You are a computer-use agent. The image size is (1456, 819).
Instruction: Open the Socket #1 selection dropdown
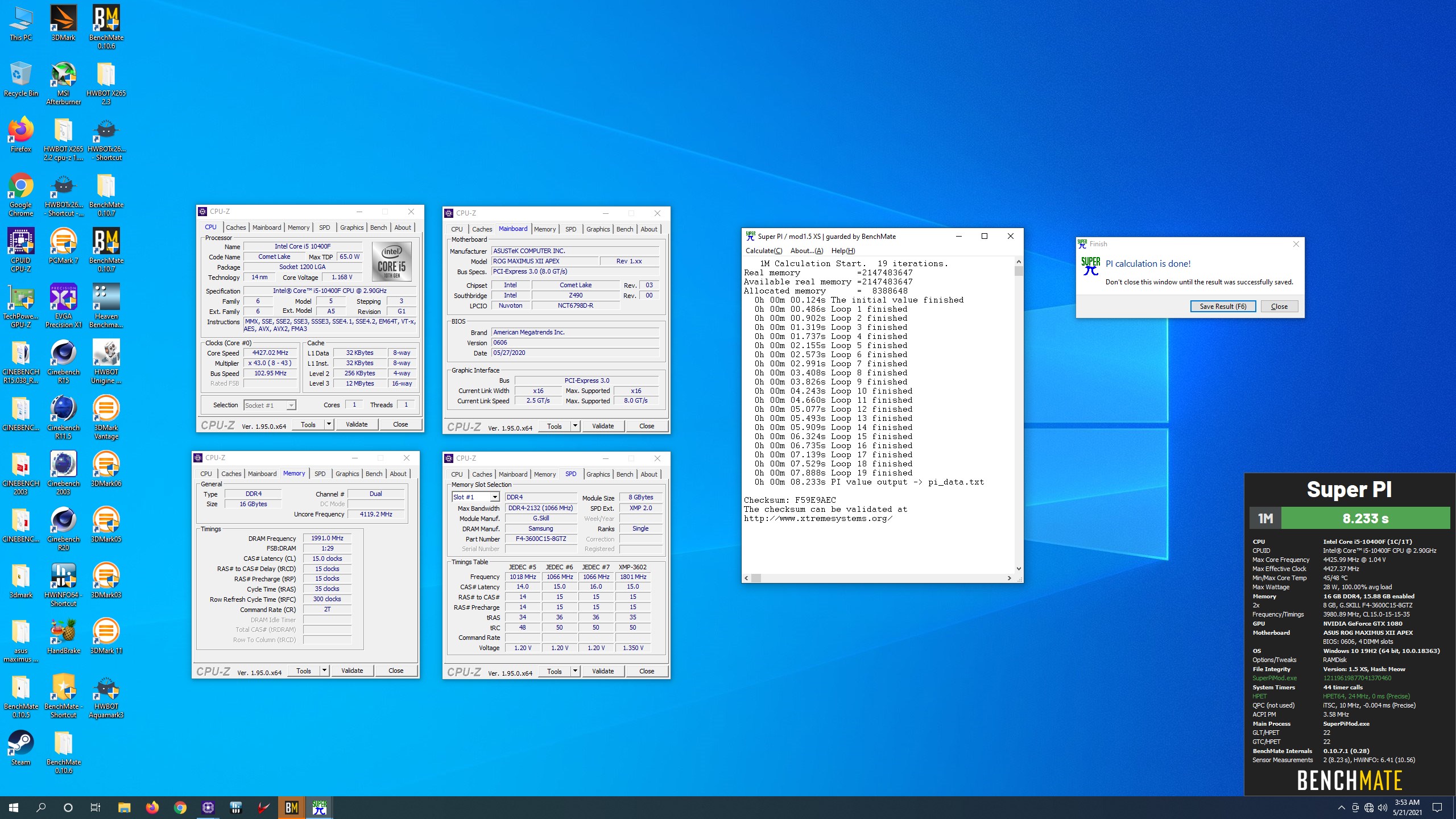click(x=270, y=406)
